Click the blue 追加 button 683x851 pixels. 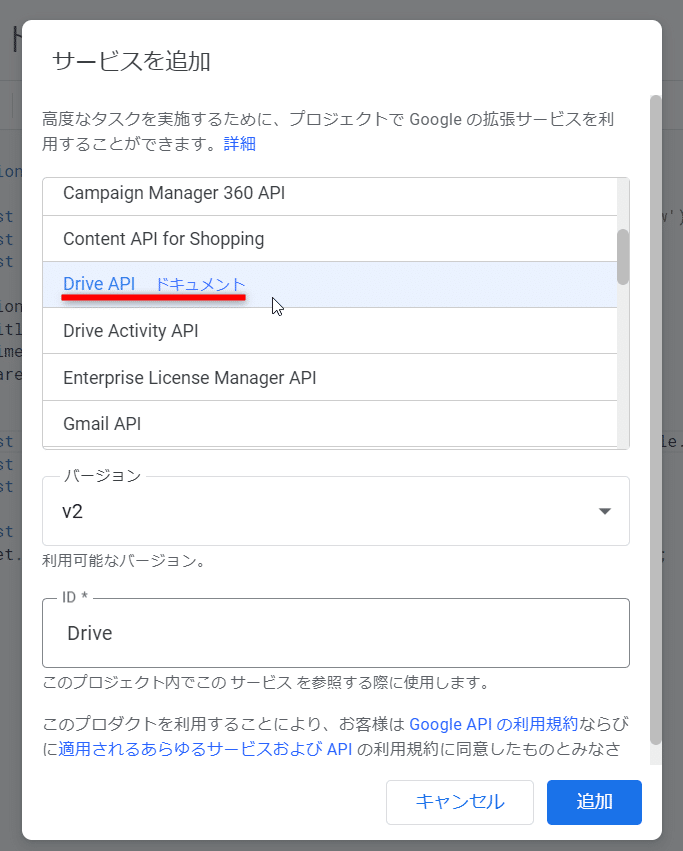tap(594, 802)
